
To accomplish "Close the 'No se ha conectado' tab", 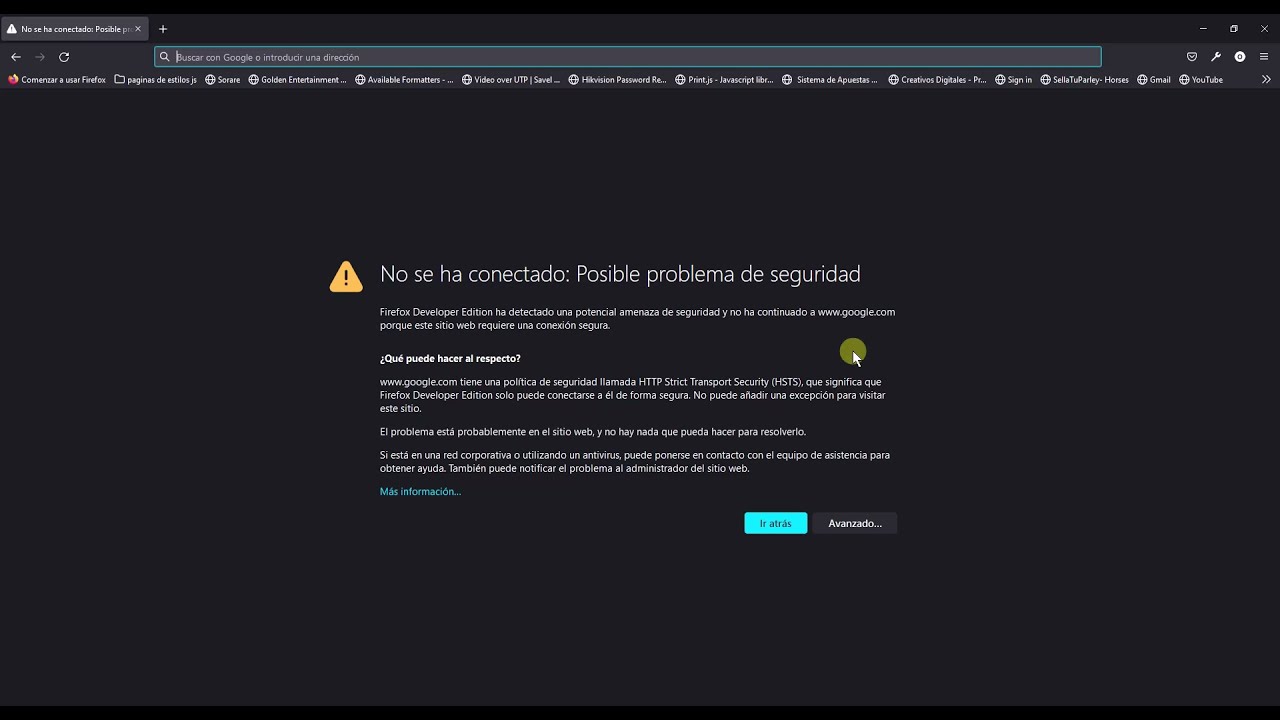I will point(138,29).
